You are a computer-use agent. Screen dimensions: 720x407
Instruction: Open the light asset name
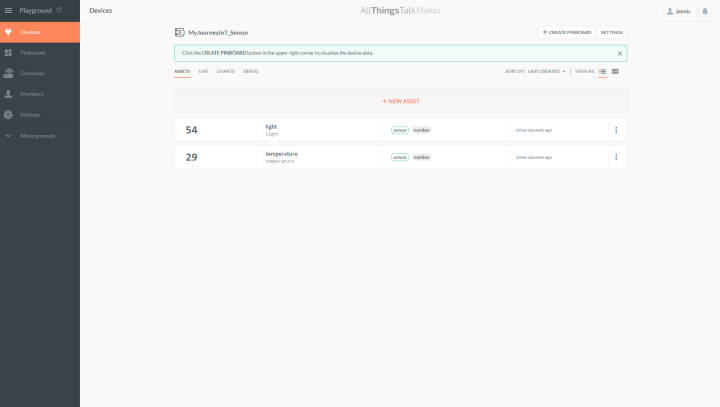(x=271, y=127)
